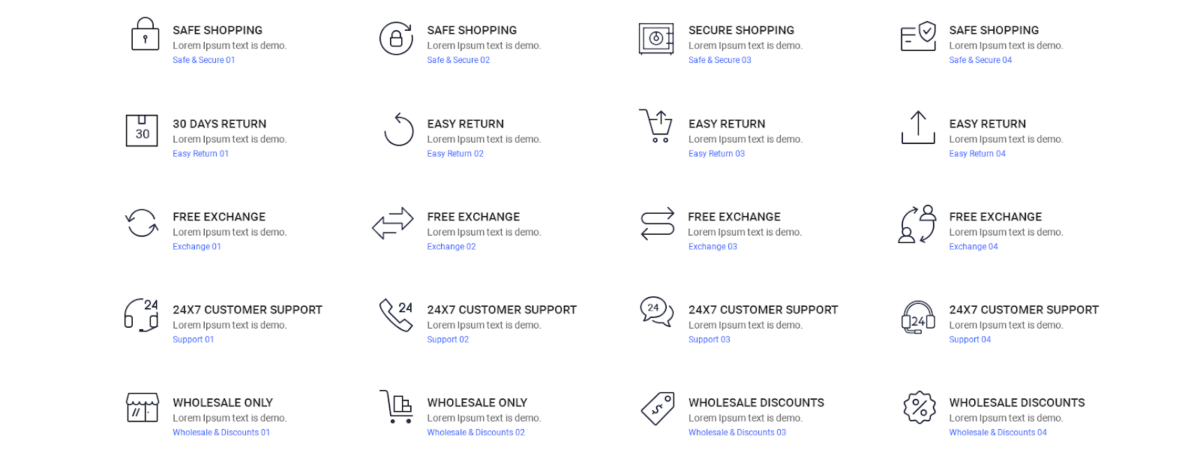
Task: Click the price tag Wholesale Discounts icon
Action: 657,407
